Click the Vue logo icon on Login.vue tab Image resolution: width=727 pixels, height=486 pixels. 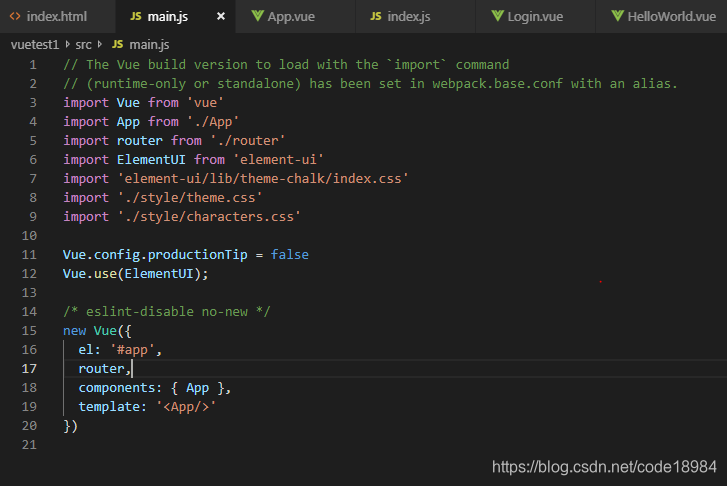[x=497, y=16]
